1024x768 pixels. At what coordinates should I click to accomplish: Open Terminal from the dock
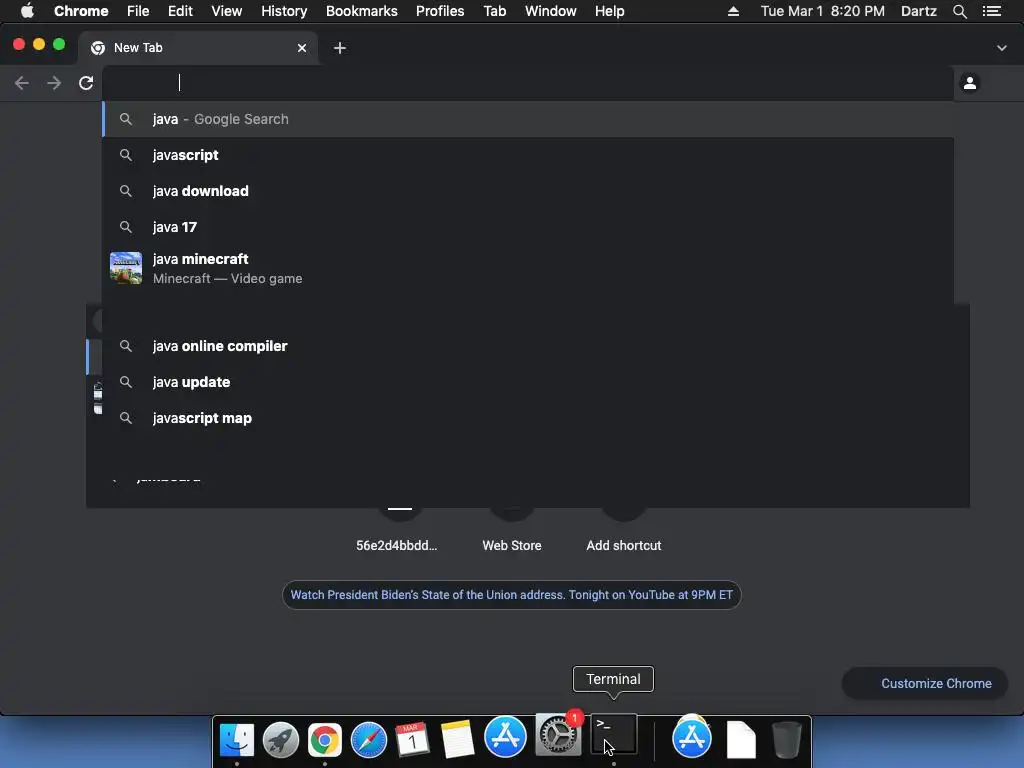pos(613,735)
